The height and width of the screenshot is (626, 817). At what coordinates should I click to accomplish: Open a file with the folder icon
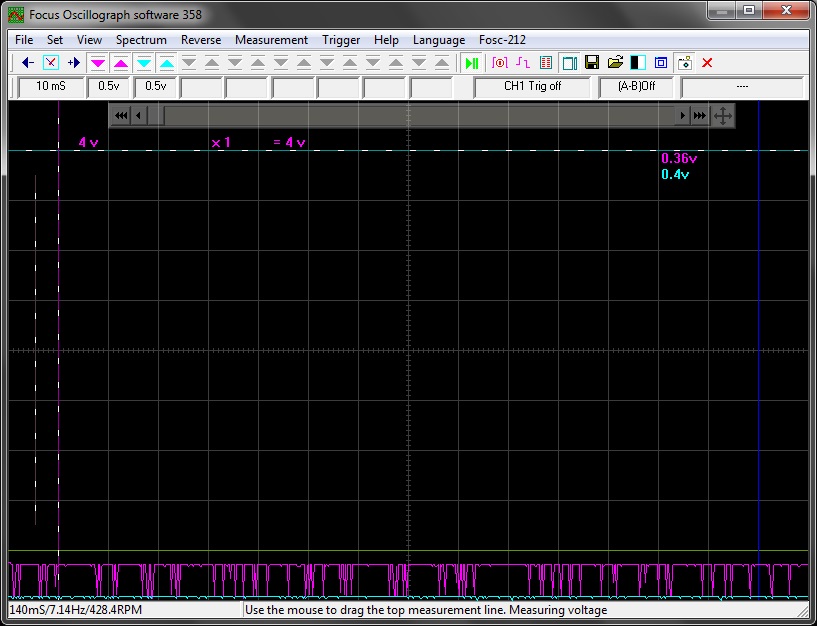[x=615, y=63]
